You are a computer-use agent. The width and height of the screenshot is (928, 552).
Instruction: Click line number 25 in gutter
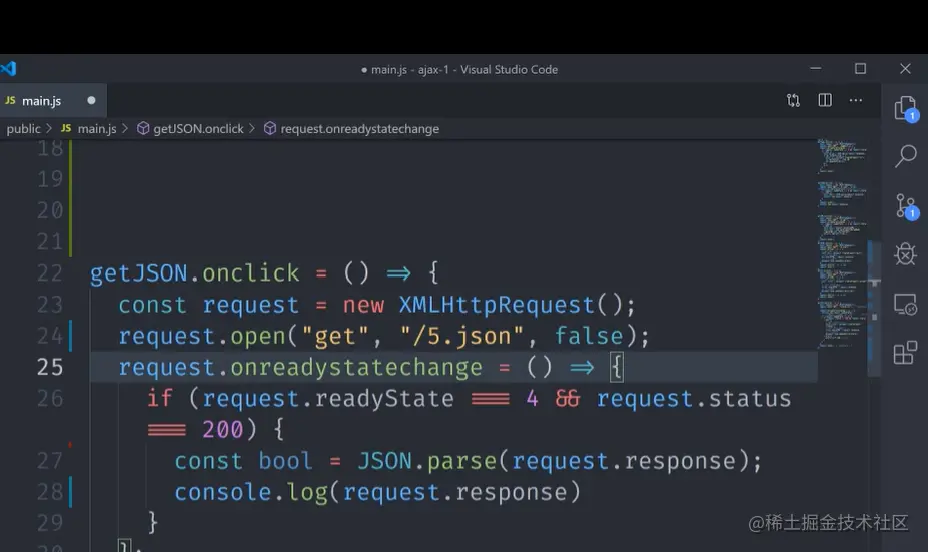(x=50, y=367)
